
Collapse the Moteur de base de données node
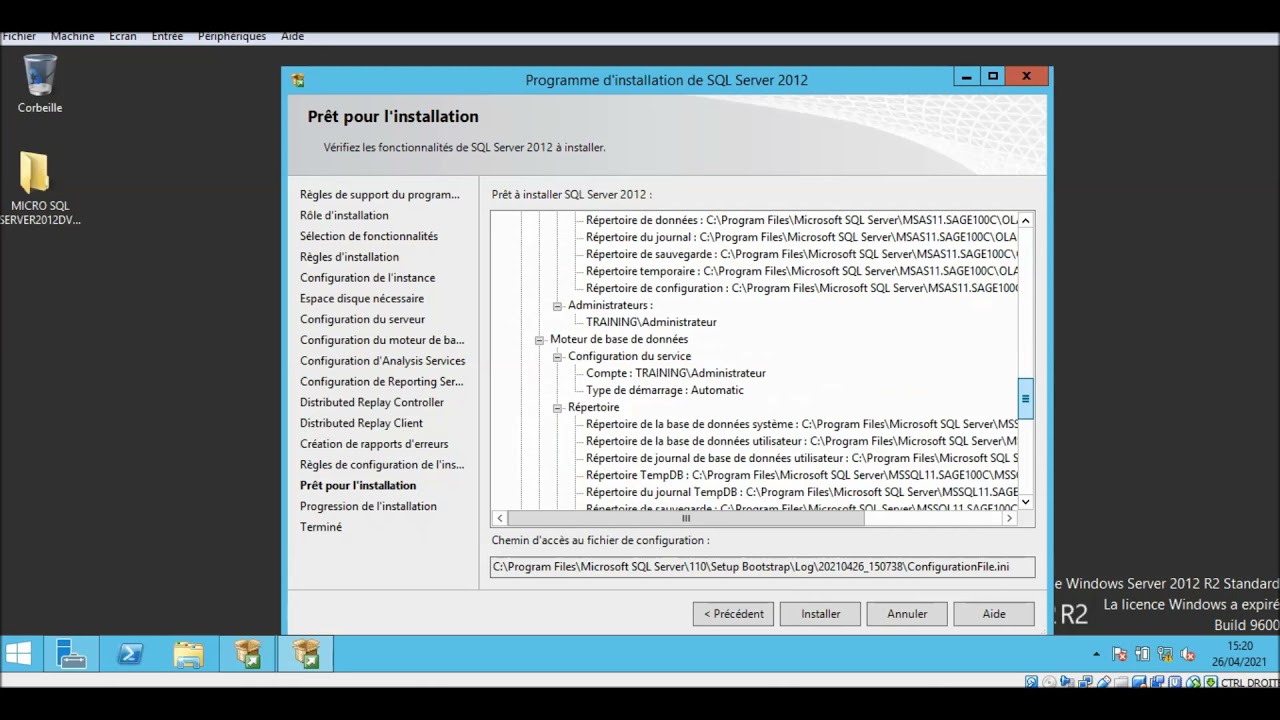[540, 340]
